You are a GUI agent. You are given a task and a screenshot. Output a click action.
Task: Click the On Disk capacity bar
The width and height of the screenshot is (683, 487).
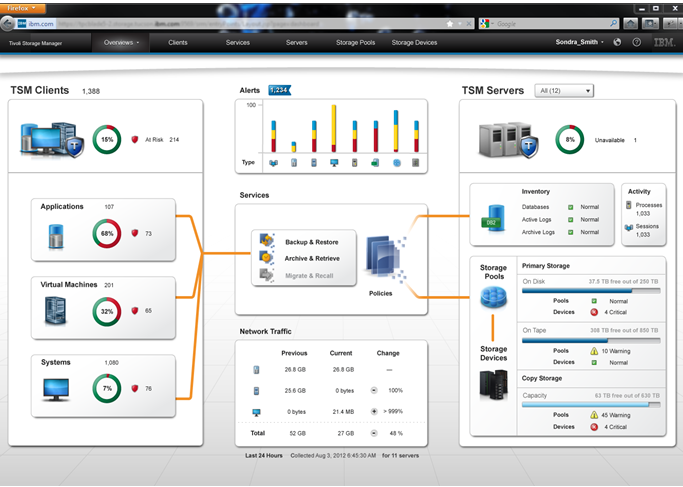pyautogui.click(x=591, y=291)
